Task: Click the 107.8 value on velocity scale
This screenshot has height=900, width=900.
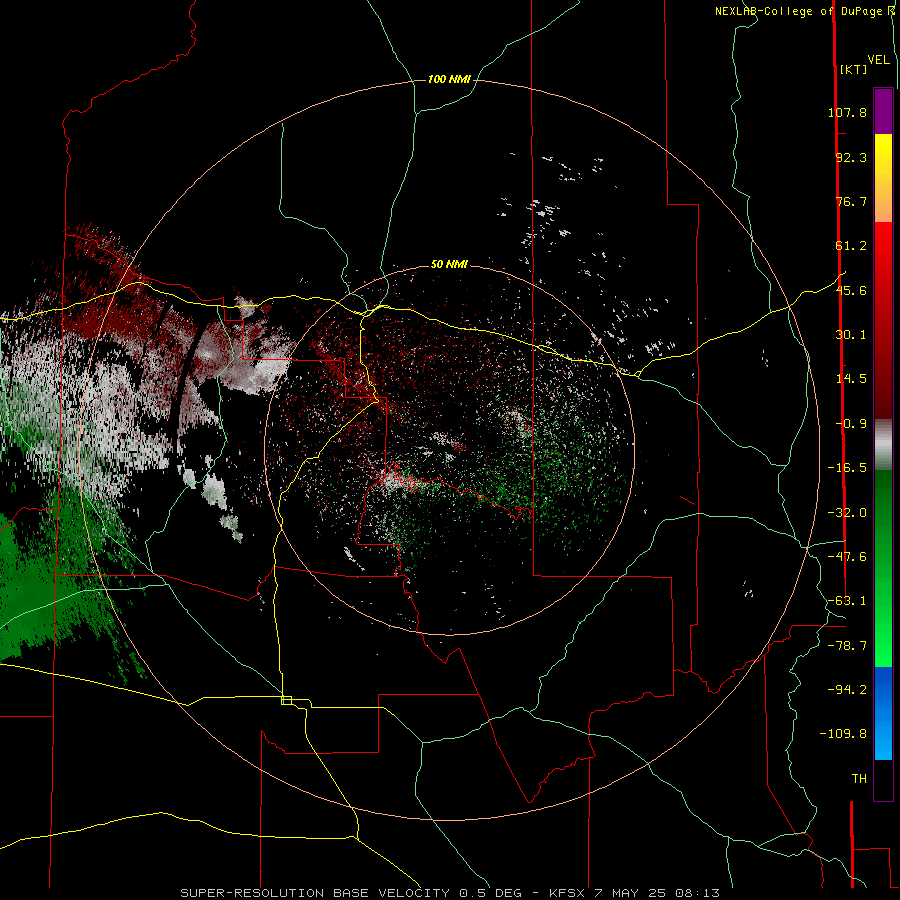Action: pyautogui.click(x=847, y=112)
